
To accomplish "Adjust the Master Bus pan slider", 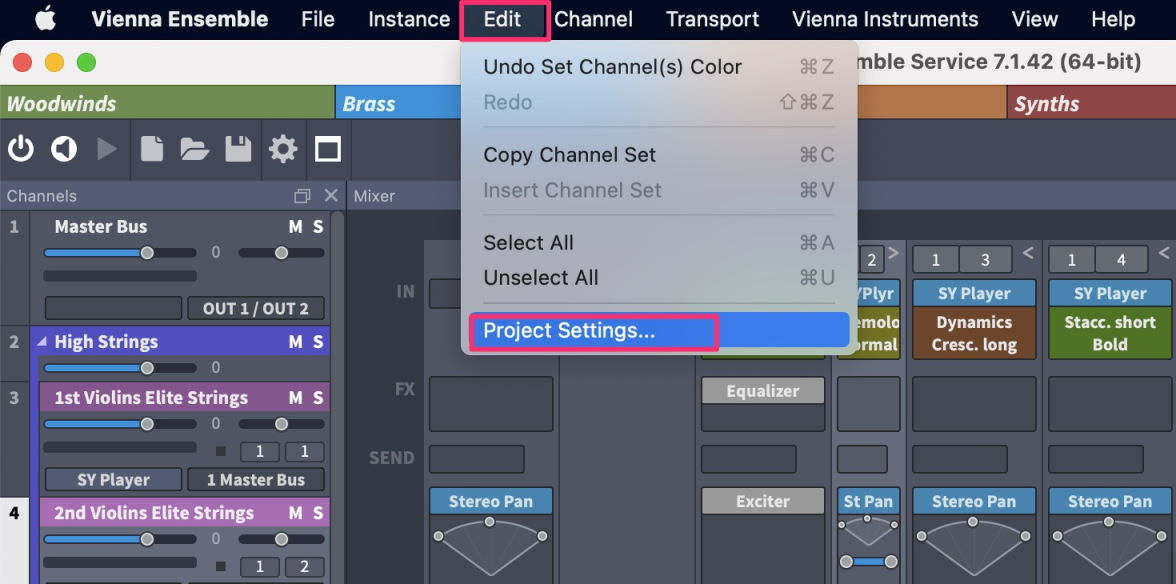I will click(x=281, y=253).
